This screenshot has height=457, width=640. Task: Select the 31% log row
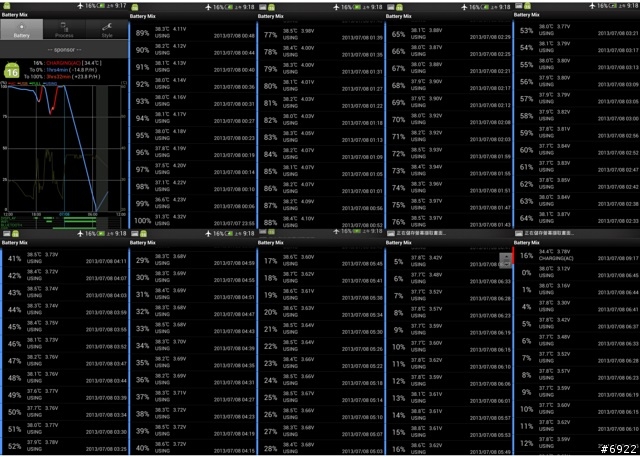click(x=193, y=294)
